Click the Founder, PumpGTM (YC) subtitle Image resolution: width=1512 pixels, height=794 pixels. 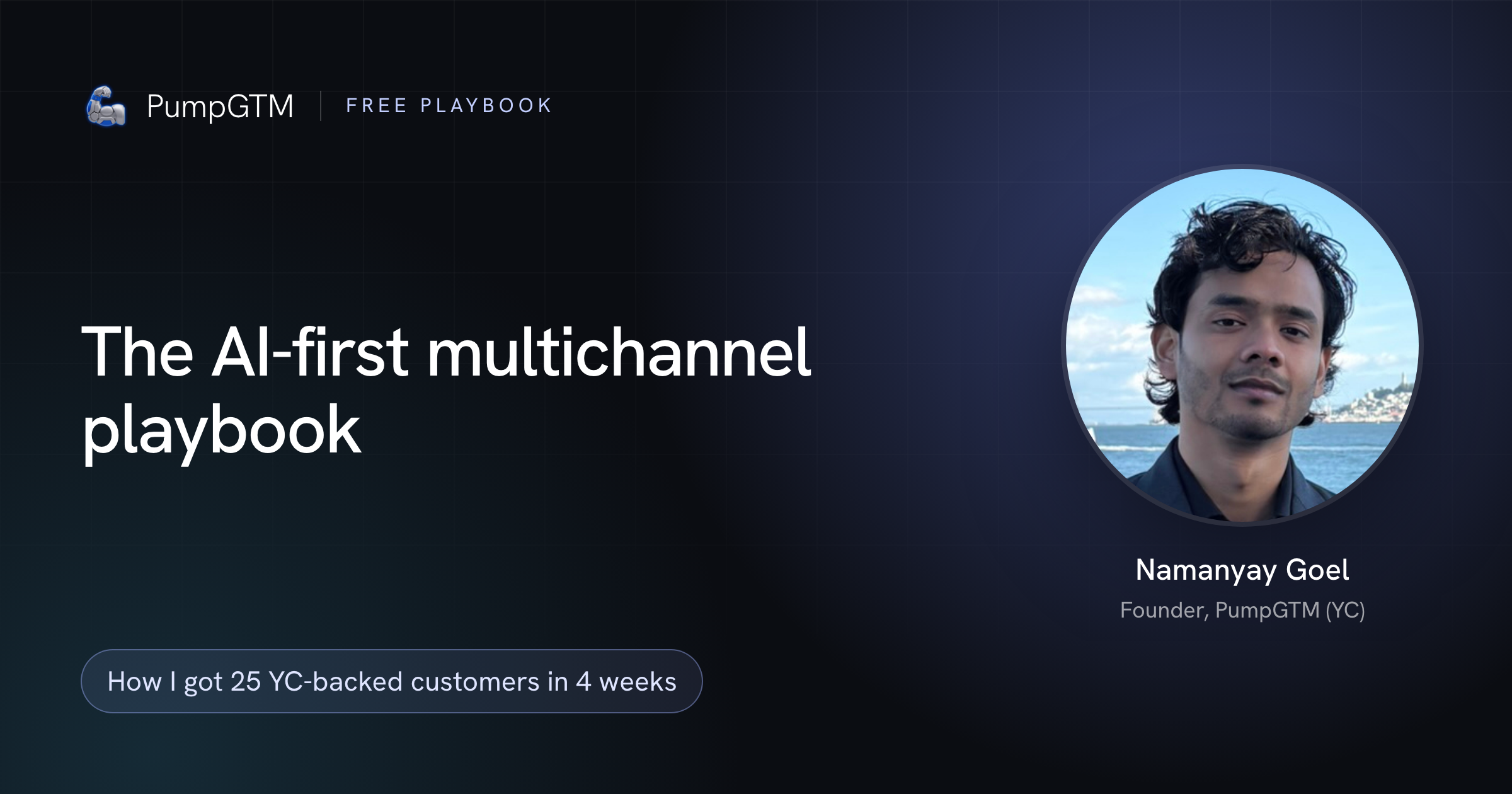pyautogui.click(x=1242, y=610)
